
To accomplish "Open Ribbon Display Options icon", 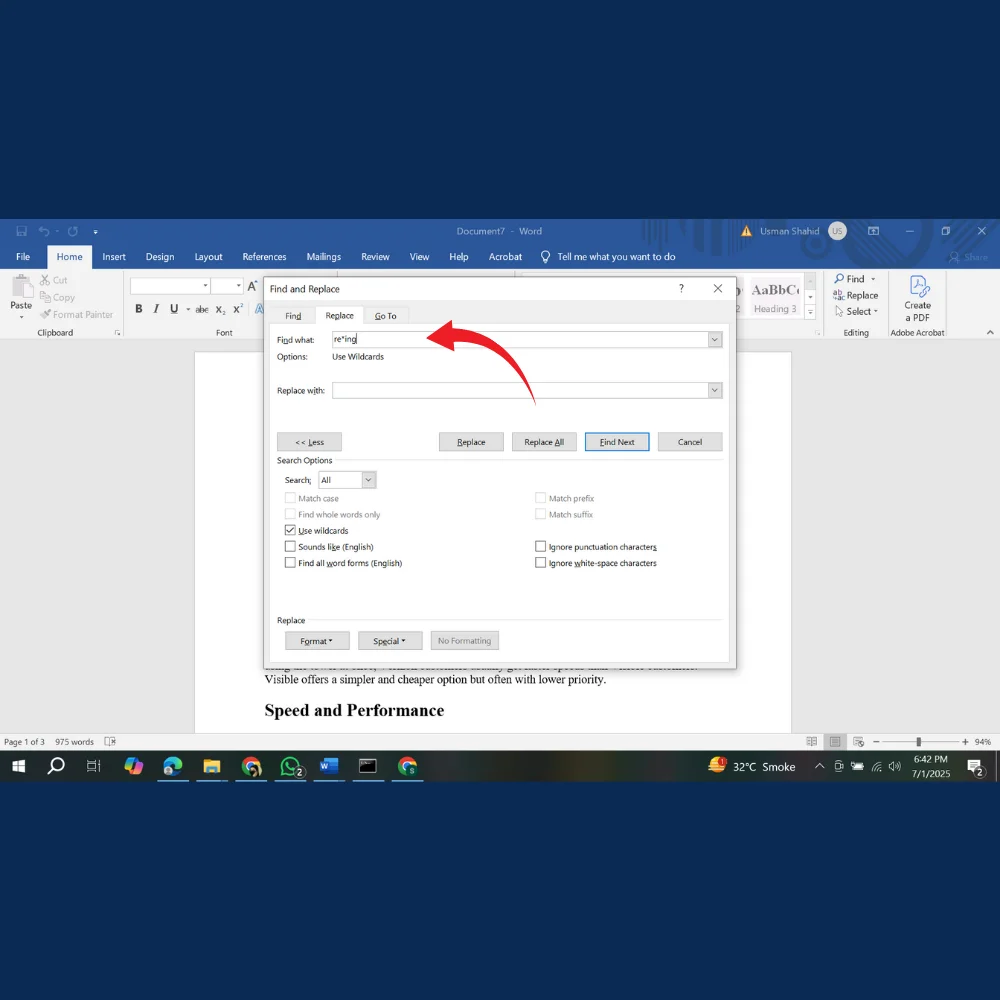I will (873, 231).
